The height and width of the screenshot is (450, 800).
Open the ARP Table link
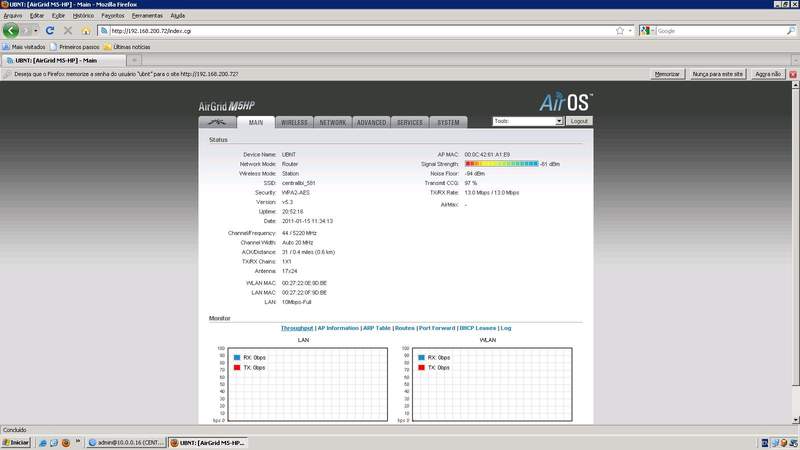point(377,328)
